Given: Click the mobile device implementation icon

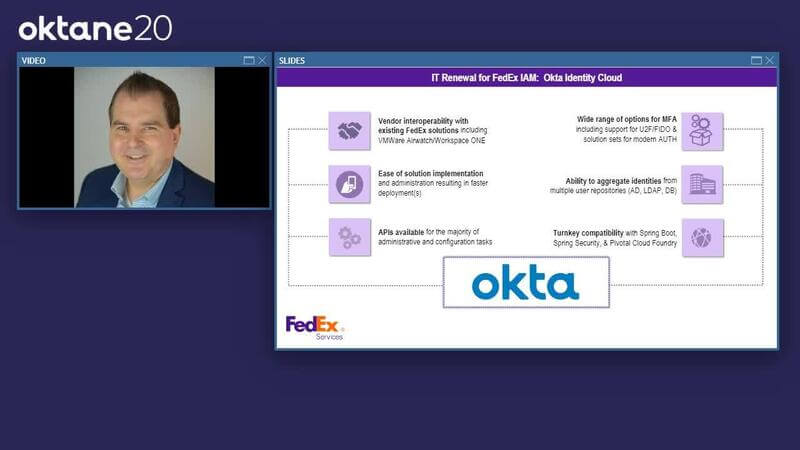Looking at the screenshot, I should [x=349, y=184].
